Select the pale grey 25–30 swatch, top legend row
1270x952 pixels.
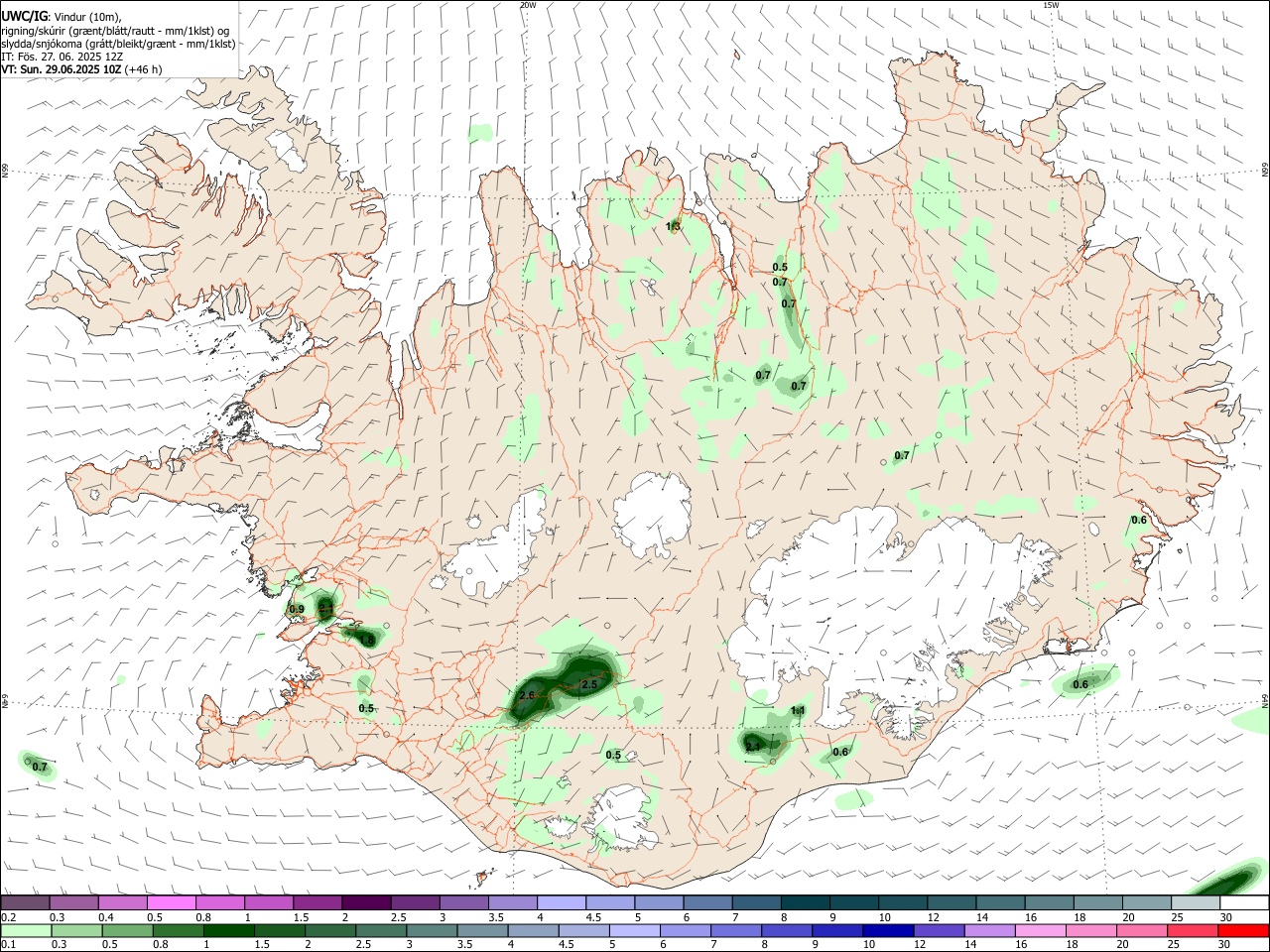click(1196, 902)
